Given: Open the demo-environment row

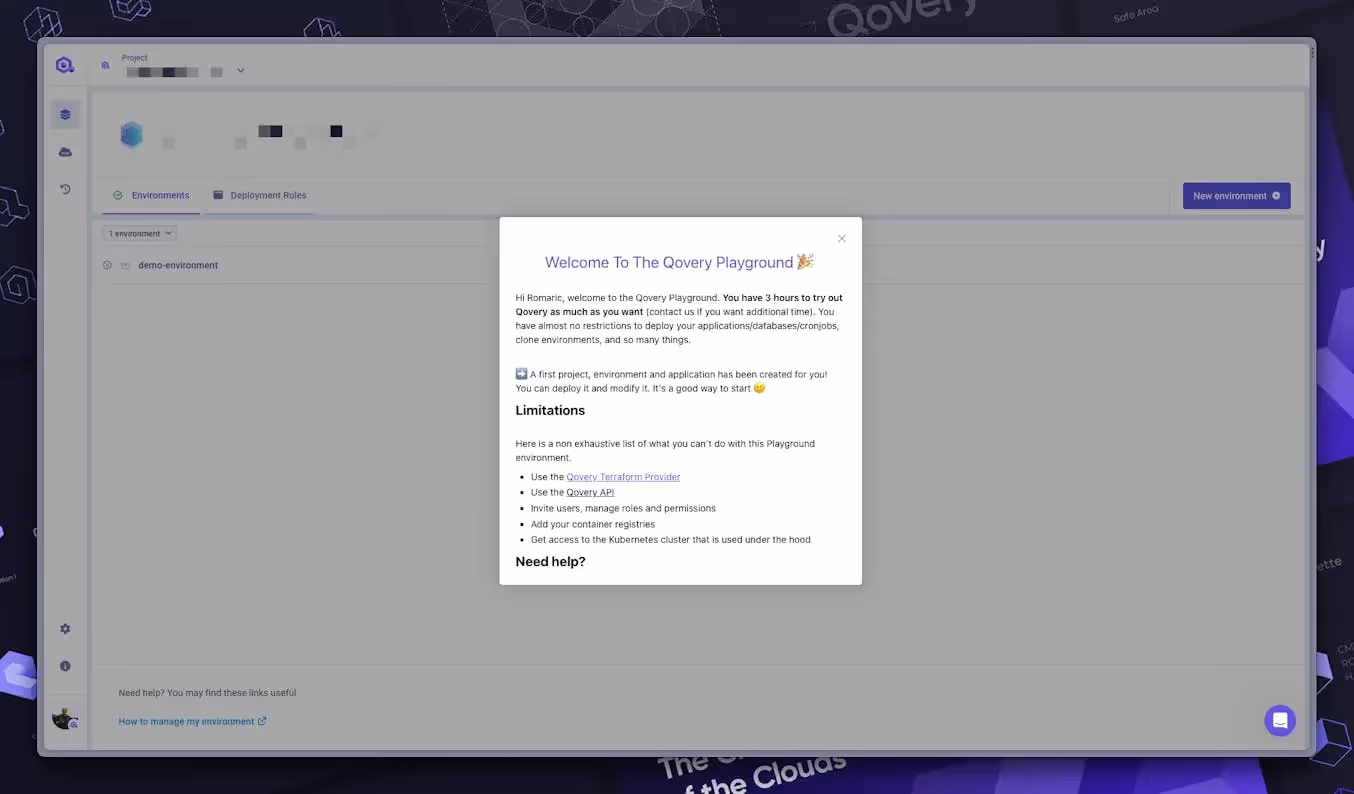Looking at the screenshot, I should click(698, 265).
